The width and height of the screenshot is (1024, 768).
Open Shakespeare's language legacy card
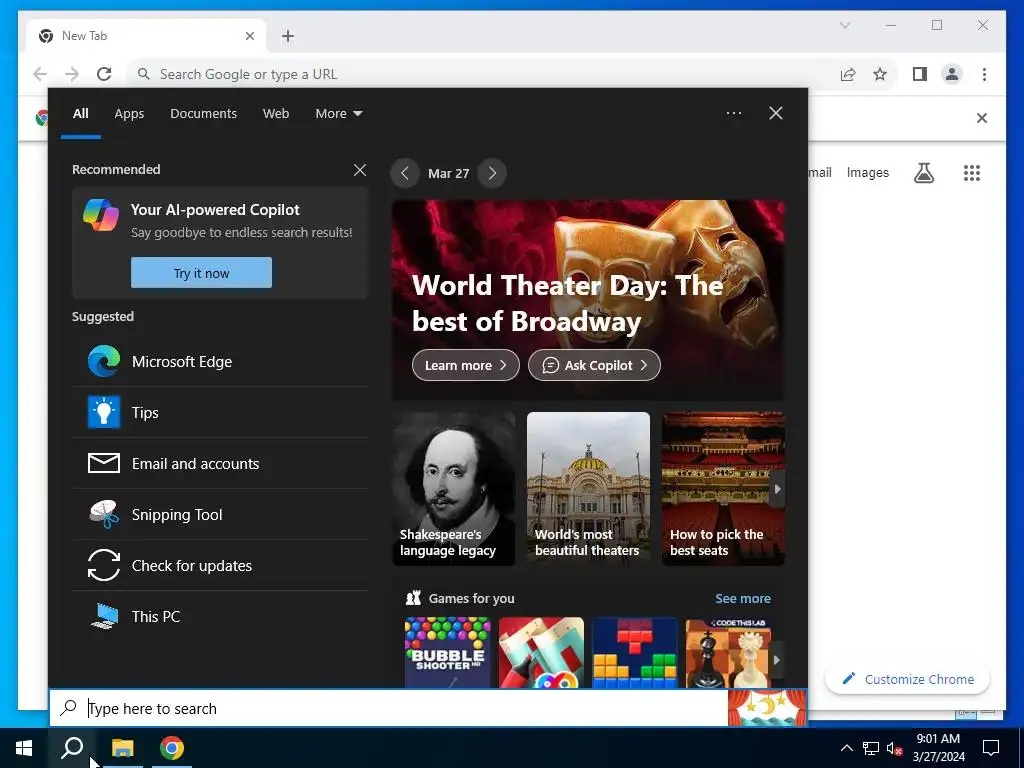454,488
